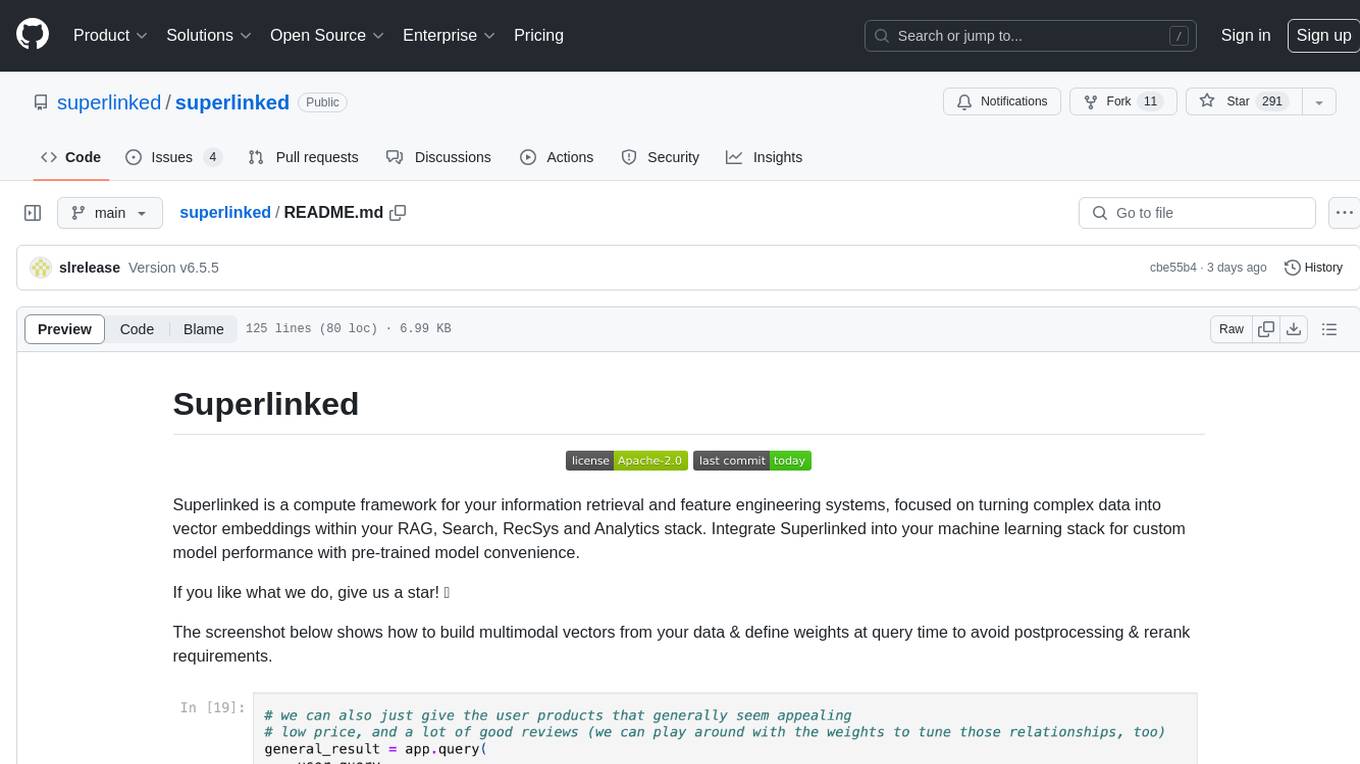Switch to the Insights tab

click(764, 157)
